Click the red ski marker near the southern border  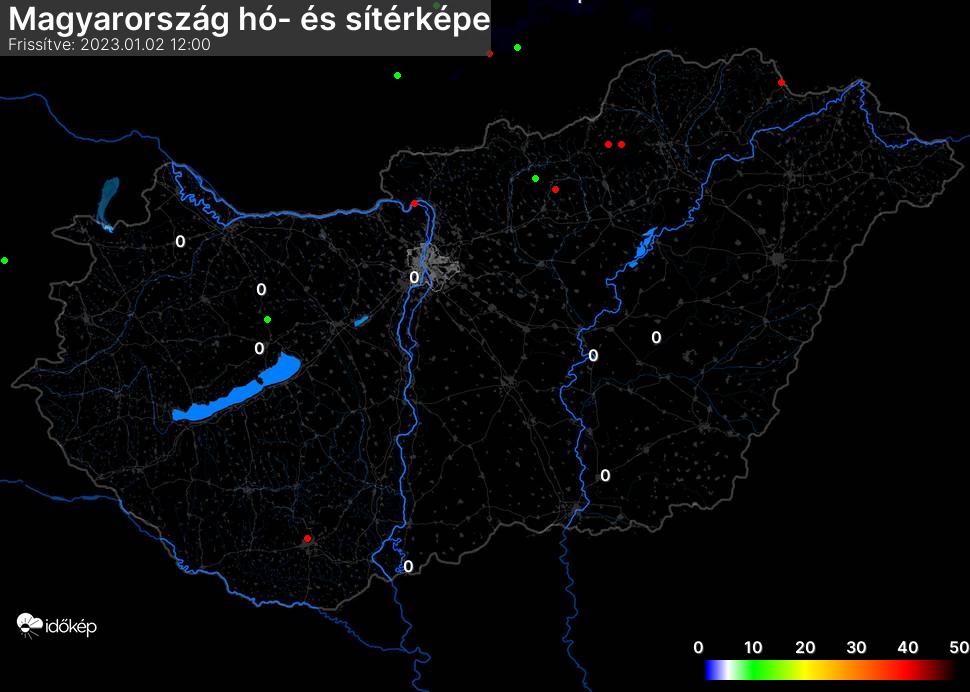click(x=307, y=539)
